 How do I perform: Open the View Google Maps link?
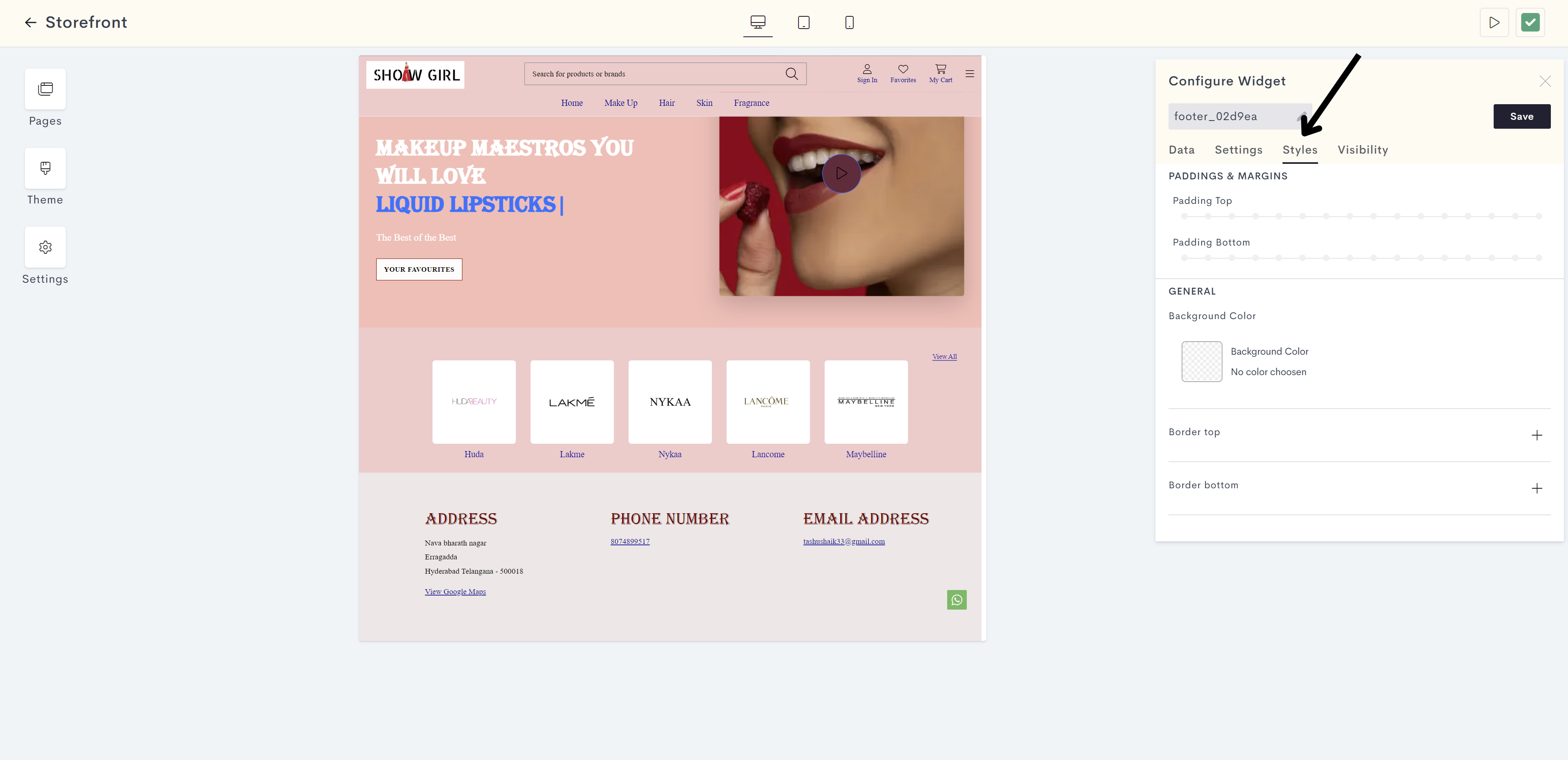(455, 592)
